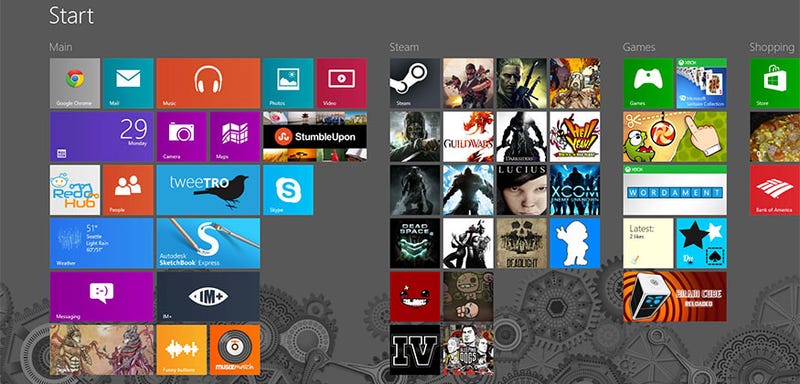
Task: Launch the musiXmatch vinyl record tile
Action: [x=235, y=350]
